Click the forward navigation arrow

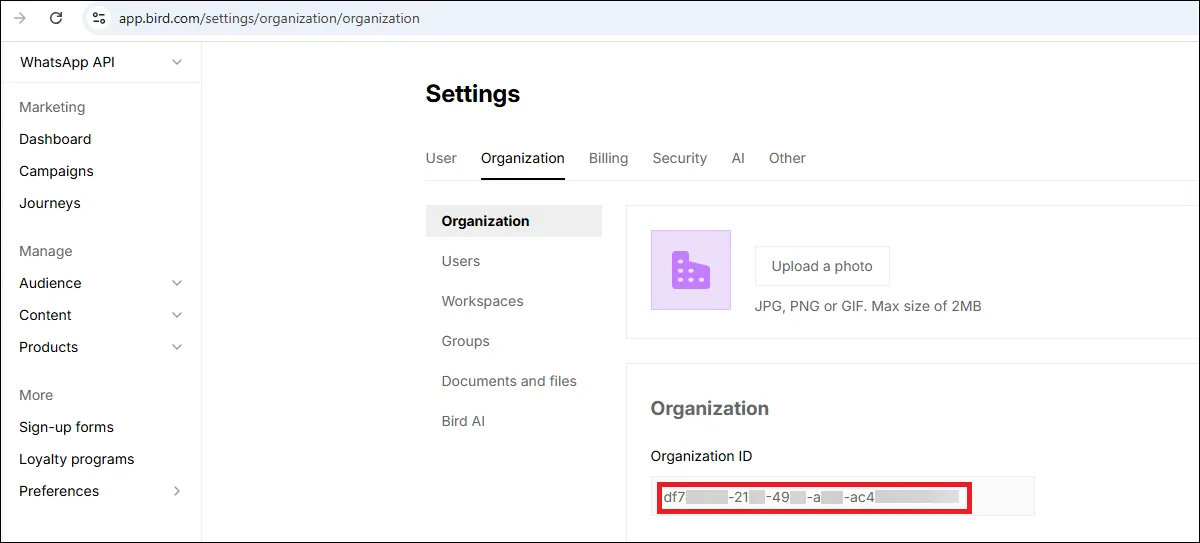pyautogui.click(x=19, y=18)
